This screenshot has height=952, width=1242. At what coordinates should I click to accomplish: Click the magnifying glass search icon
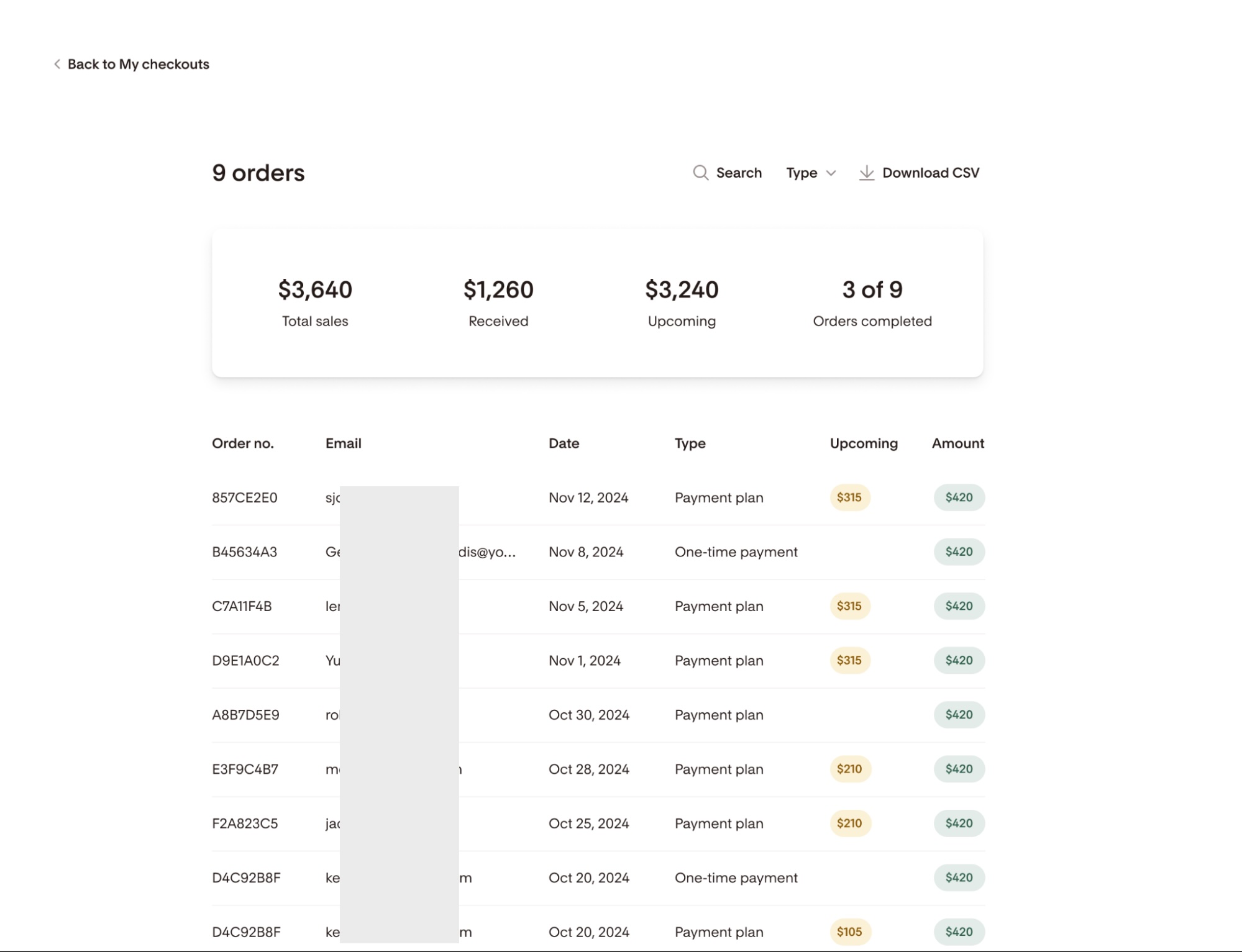[x=700, y=173]
